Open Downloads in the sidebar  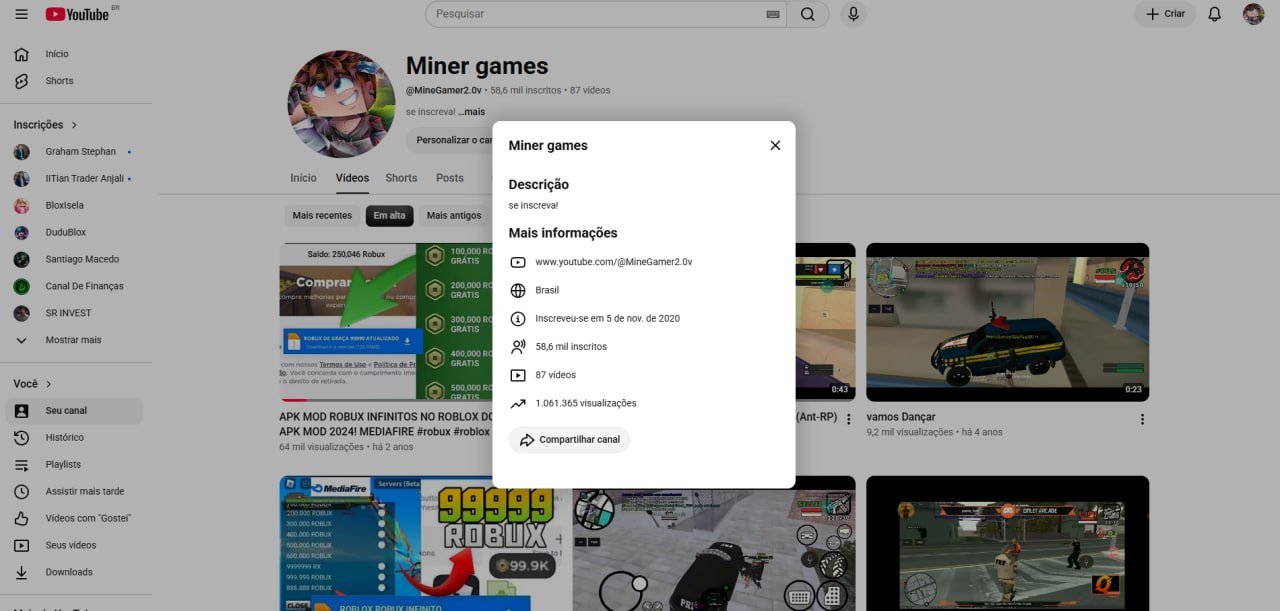point(76,572)
